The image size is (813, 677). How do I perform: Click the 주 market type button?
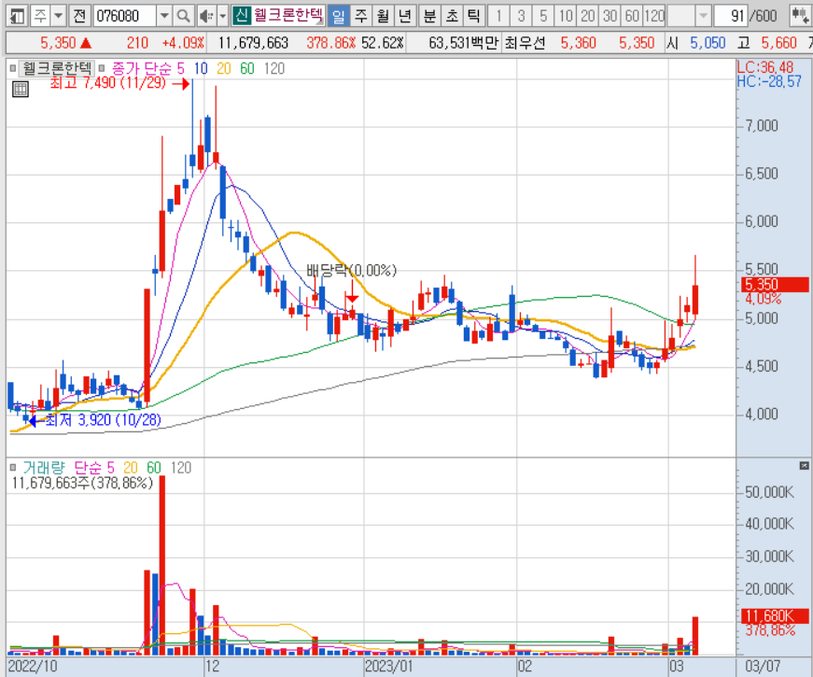[40, 16]
